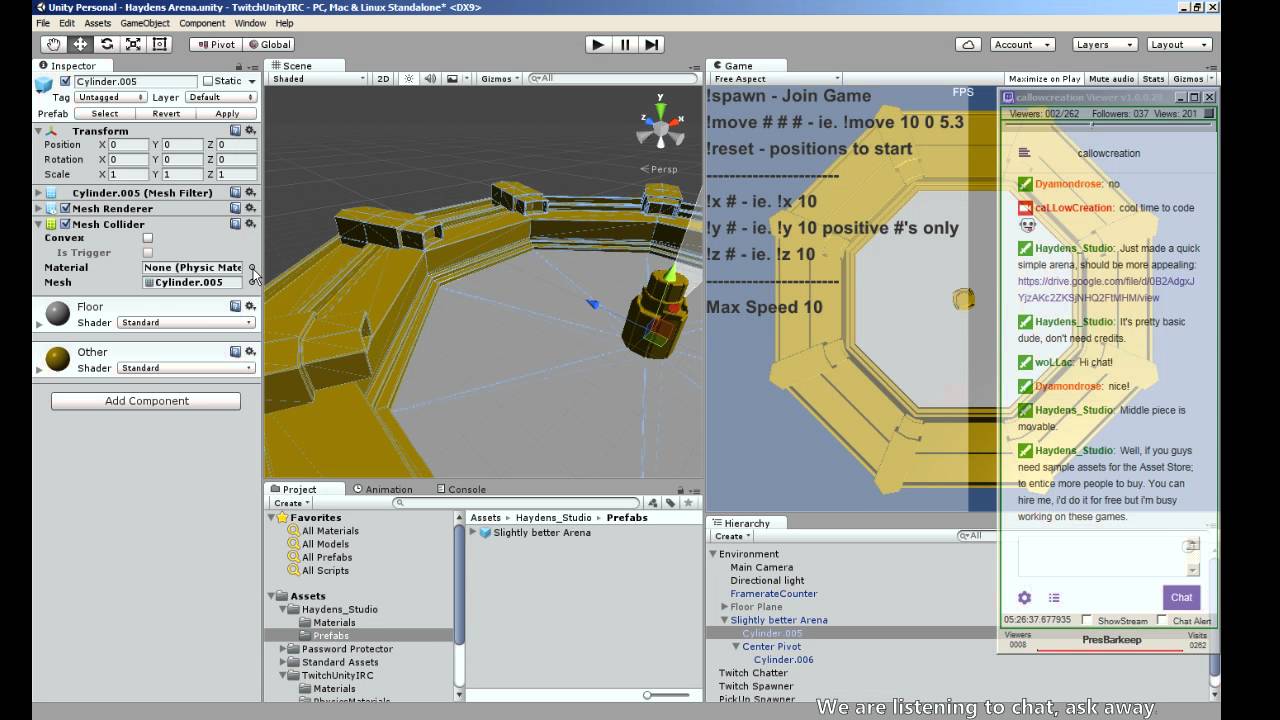The width and height of the screenshot is (1280, 720).
Task: Open Mesh Renderer gear settings
Action: pyautogui.click(x=250, y=208)
